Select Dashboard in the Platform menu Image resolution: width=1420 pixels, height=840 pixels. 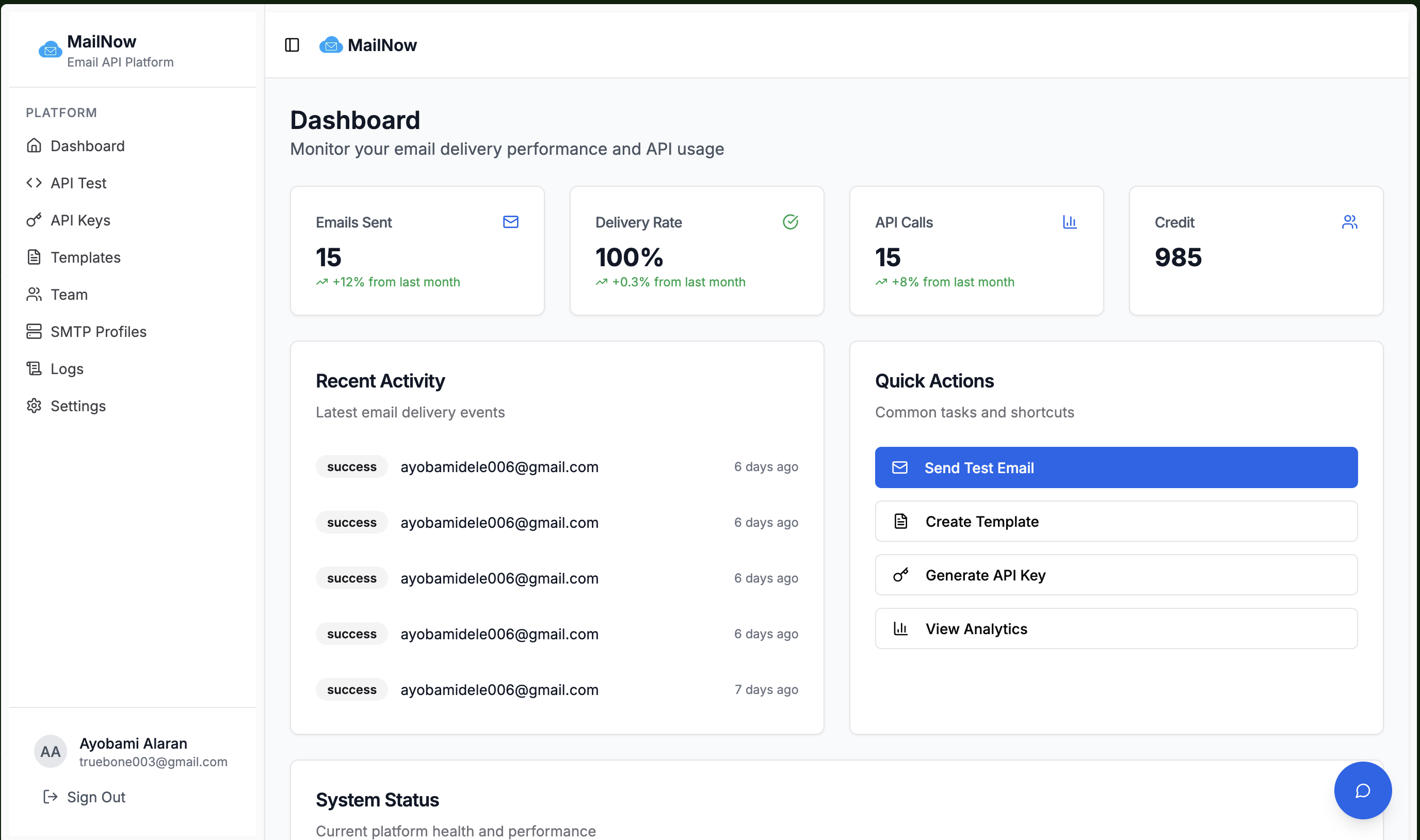click(88, 146)
